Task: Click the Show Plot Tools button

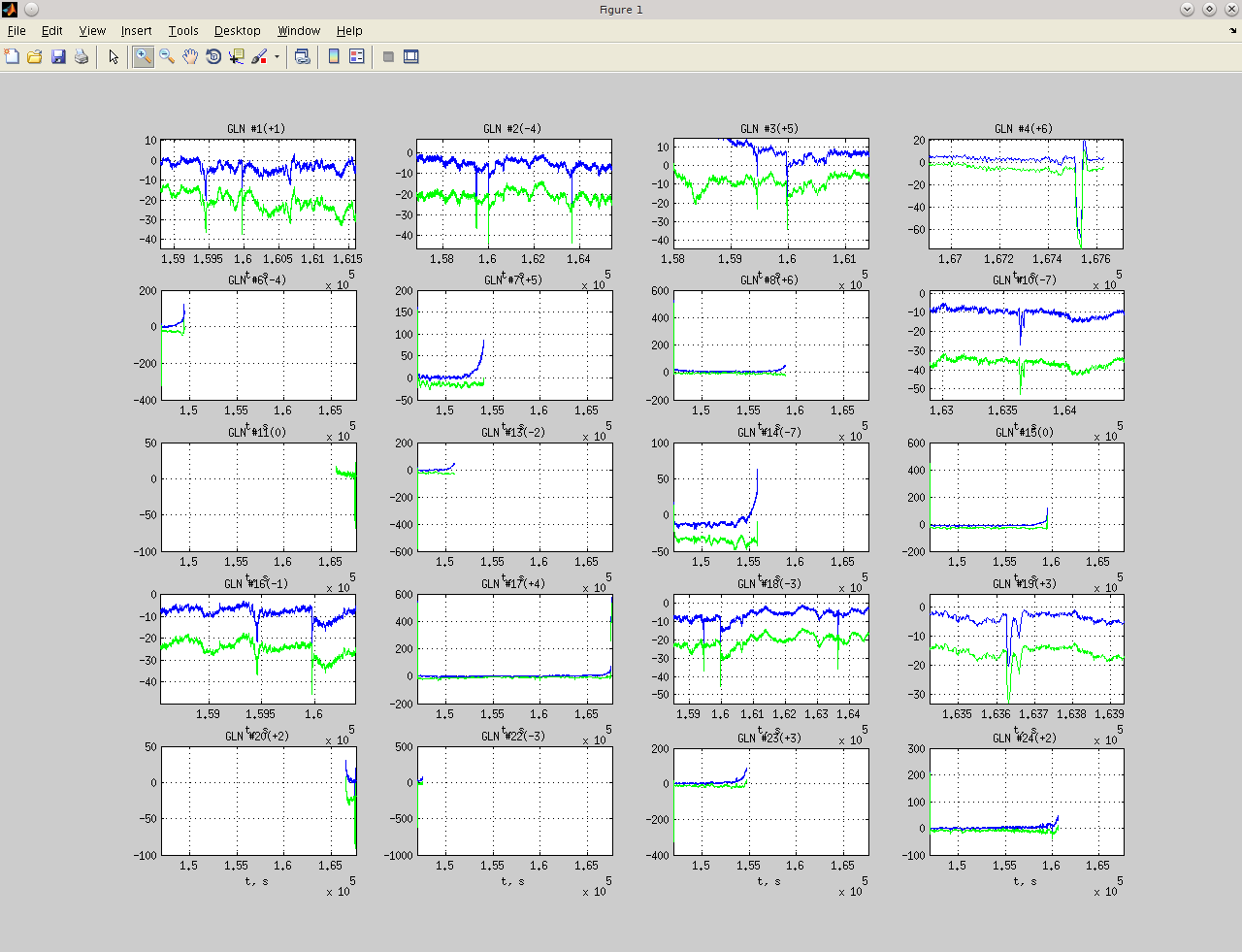Action: coord(411,57)
